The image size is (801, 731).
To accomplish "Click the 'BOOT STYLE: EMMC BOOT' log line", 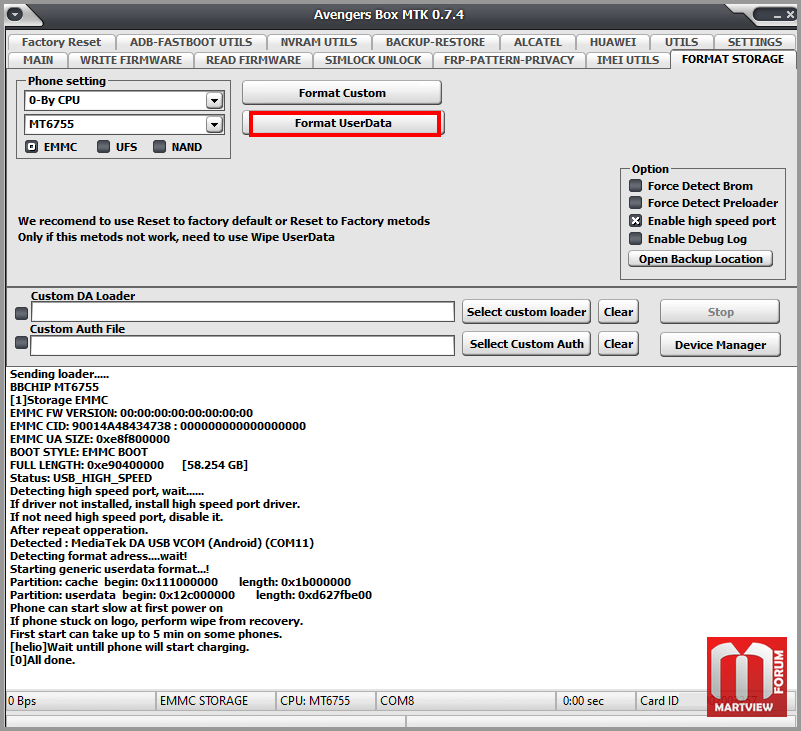I will point(79,452).
